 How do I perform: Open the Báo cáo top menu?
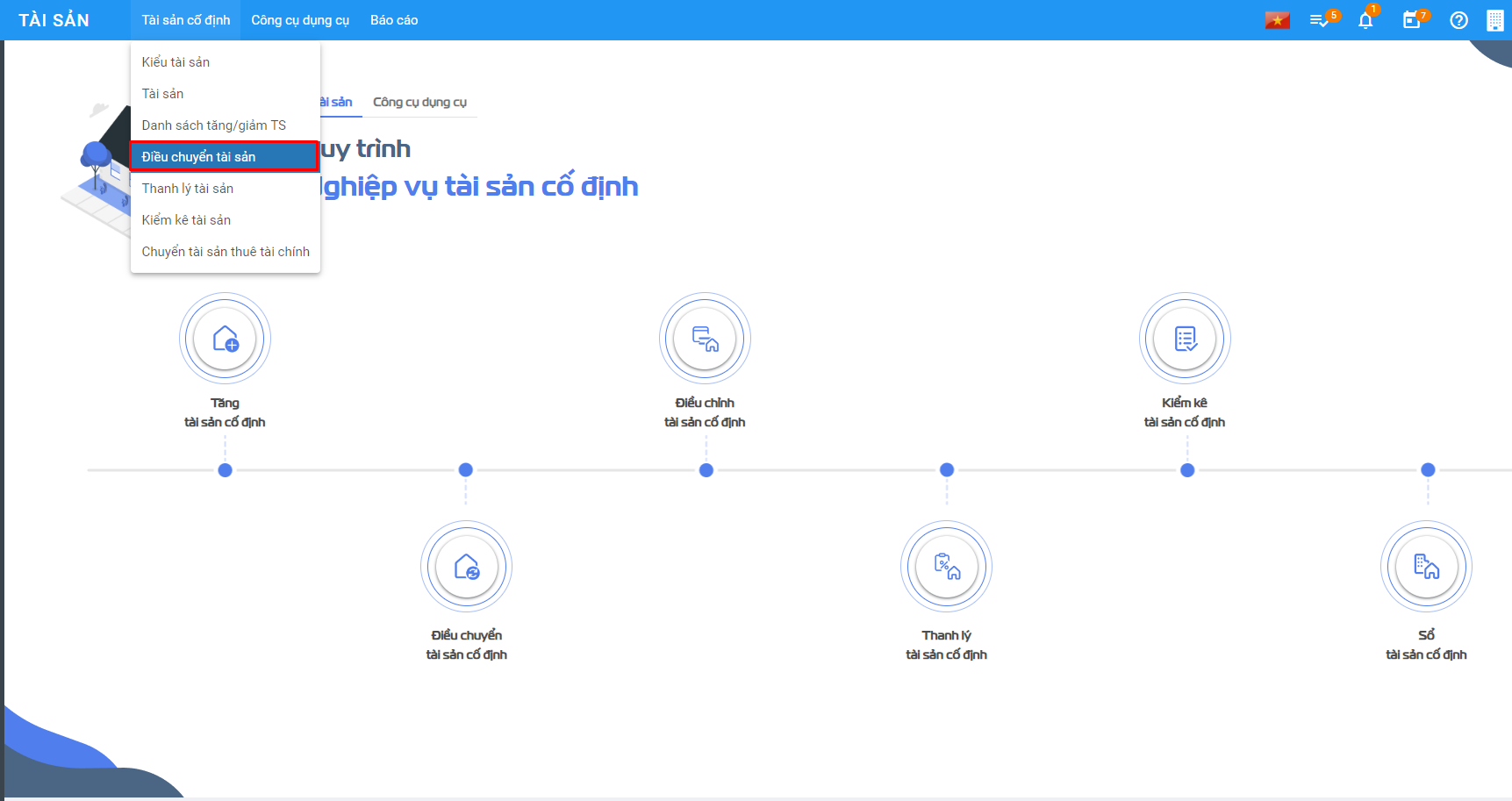(394, 20)
